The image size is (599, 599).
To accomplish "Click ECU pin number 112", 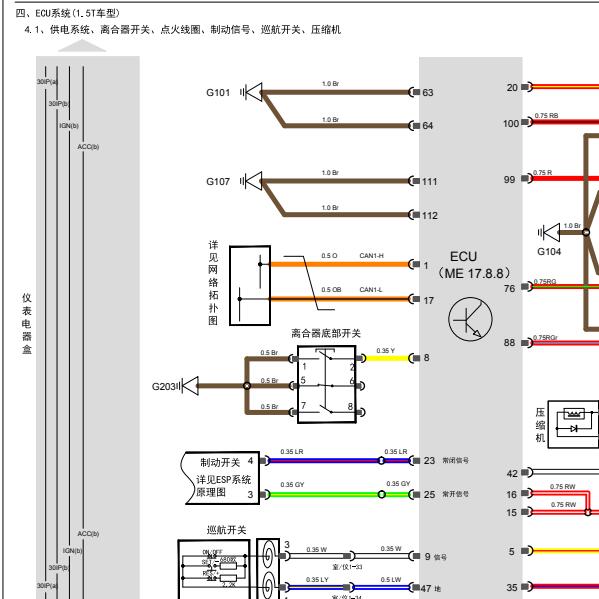I will pyautogui.click(x=430, y=215).
